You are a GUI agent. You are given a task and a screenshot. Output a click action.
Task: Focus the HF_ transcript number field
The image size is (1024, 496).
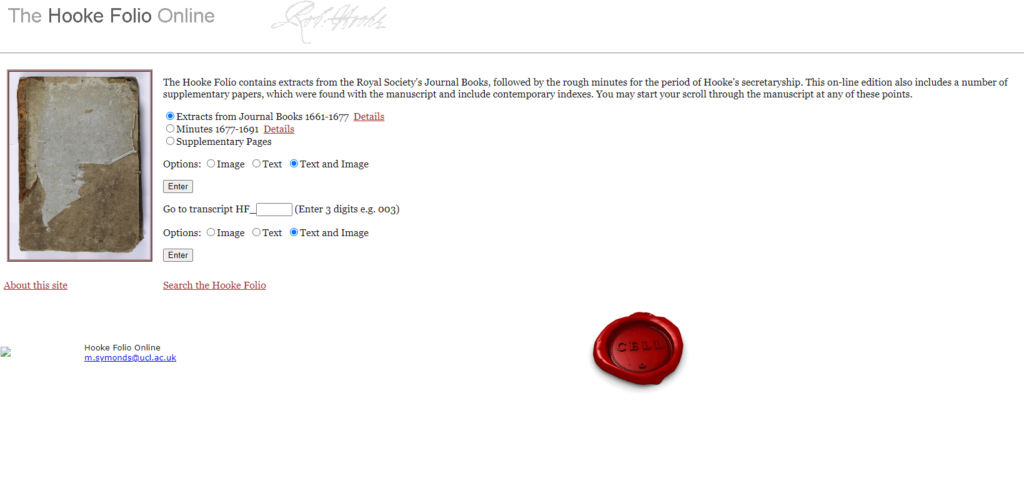[x=274, y=209]
